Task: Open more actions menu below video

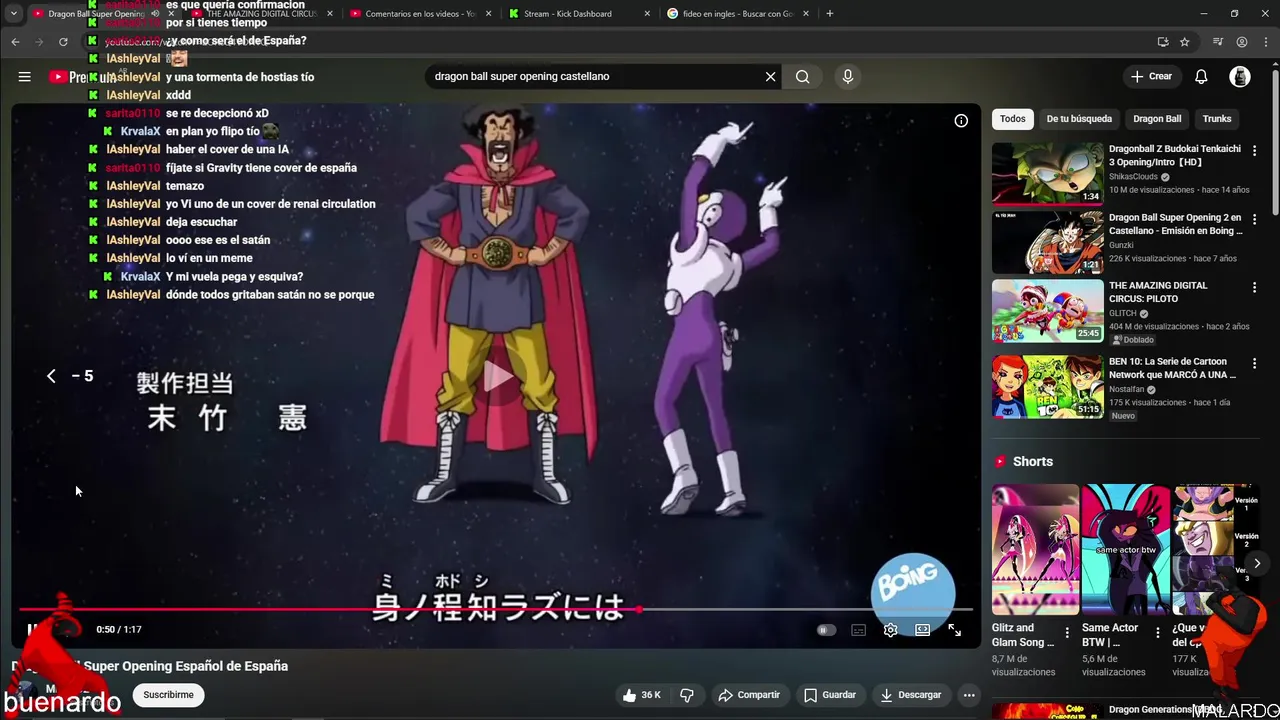Action: coord(969,695)
